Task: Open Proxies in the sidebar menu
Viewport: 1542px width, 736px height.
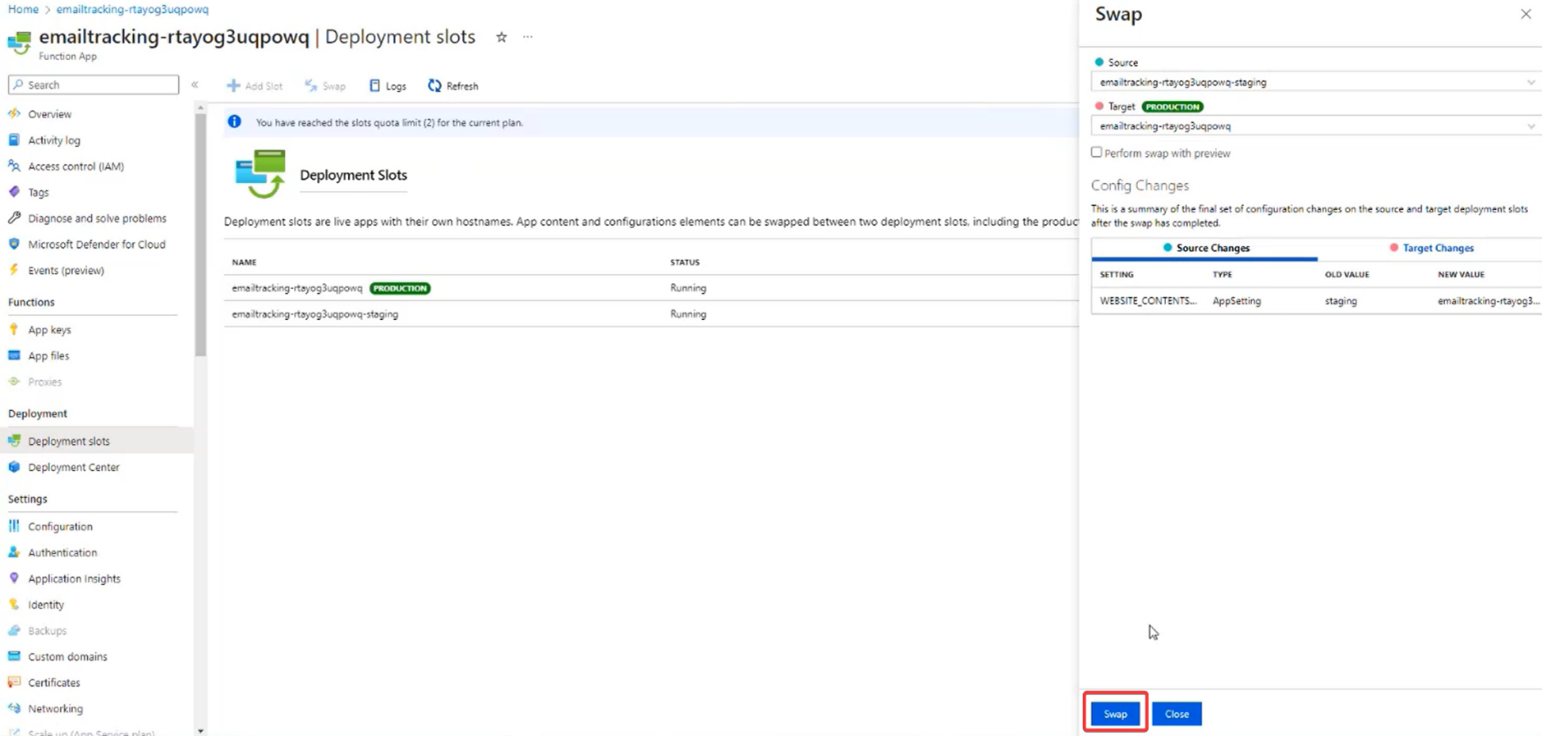Action: point(45,382)
